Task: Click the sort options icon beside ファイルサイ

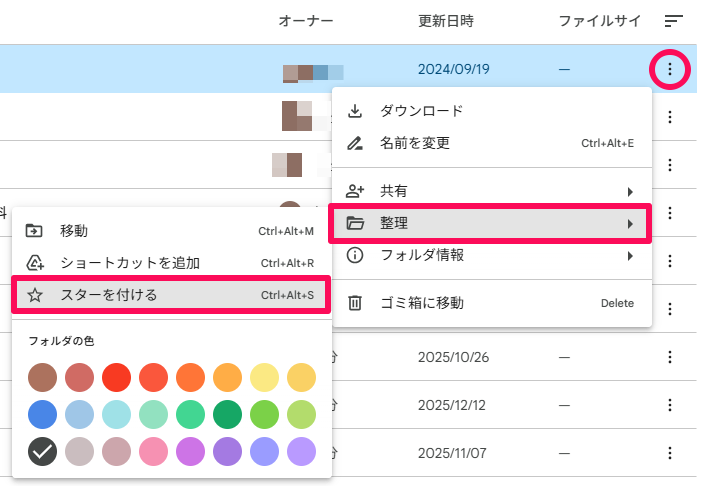Action: 673,21
